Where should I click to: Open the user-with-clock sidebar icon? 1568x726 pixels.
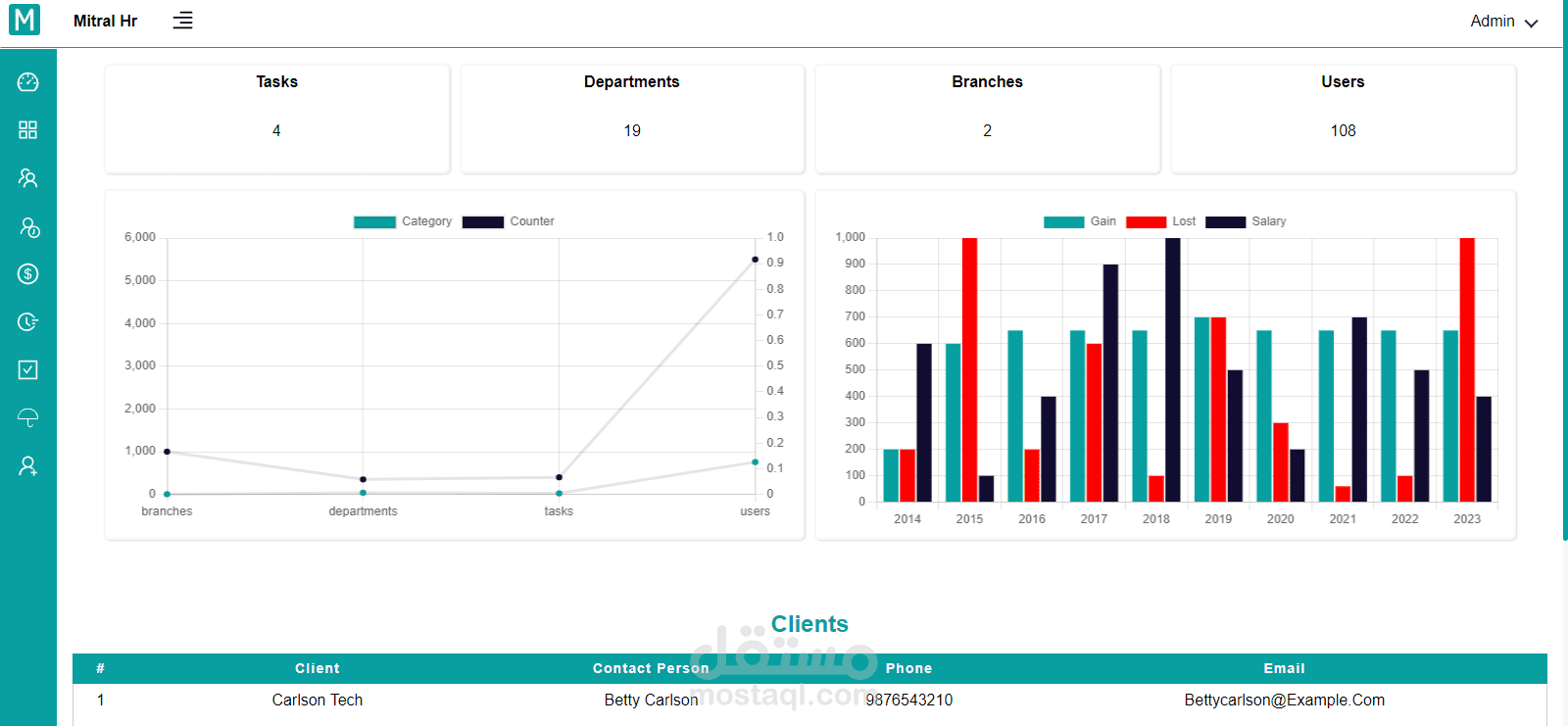29,227
